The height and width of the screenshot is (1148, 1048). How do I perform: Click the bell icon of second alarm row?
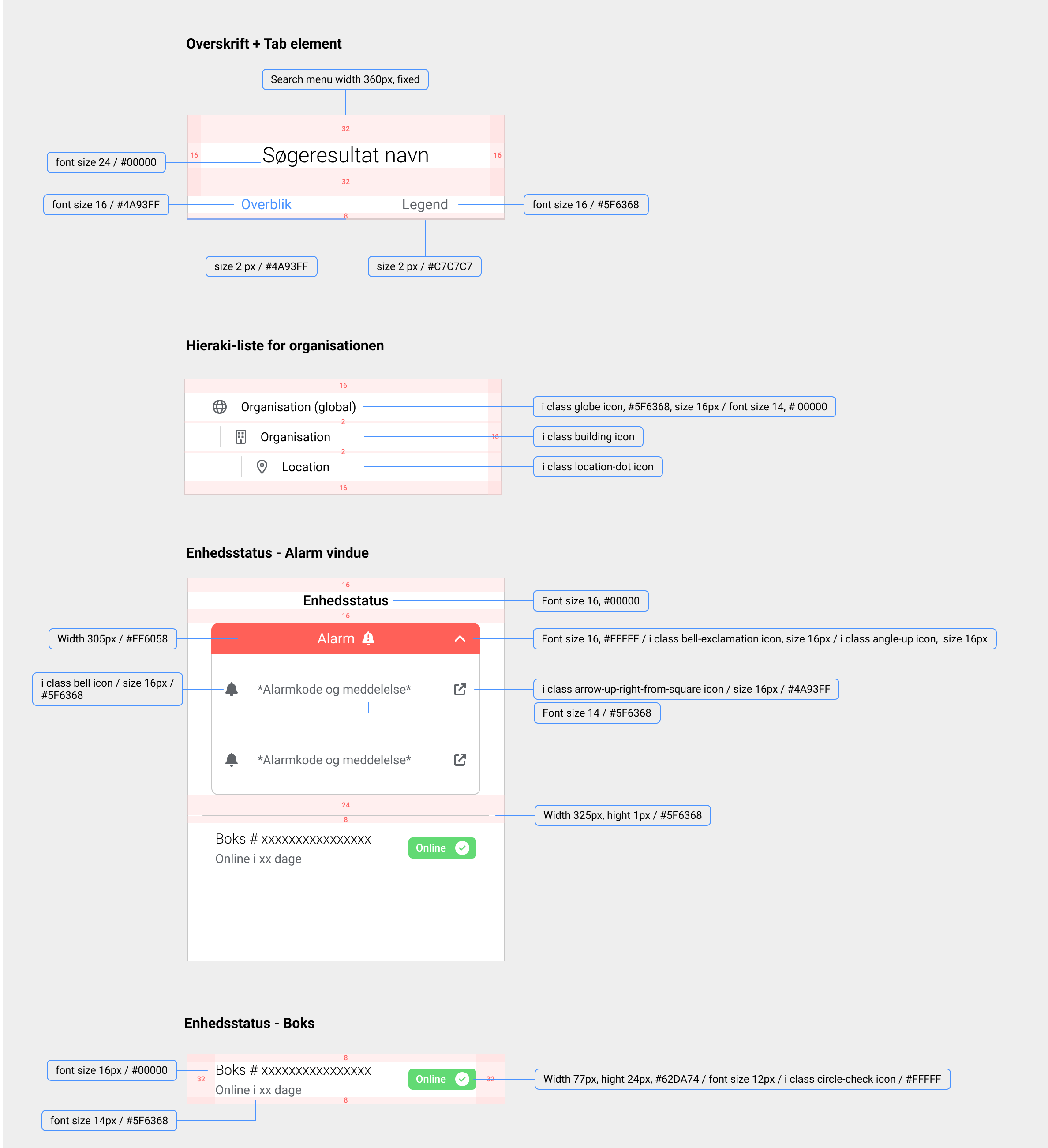pyautogui.click(x=232, y=760)
